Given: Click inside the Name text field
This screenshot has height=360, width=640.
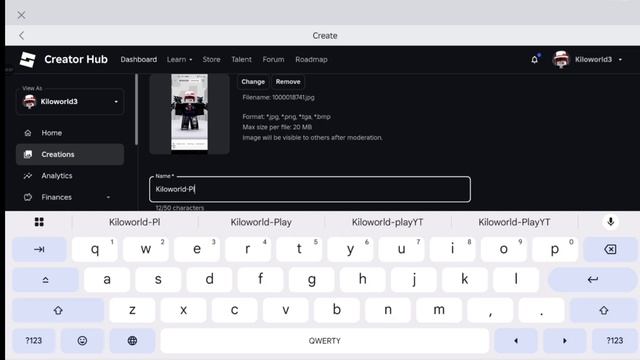Looking at the screenshot, I should (x=310, y=189).
